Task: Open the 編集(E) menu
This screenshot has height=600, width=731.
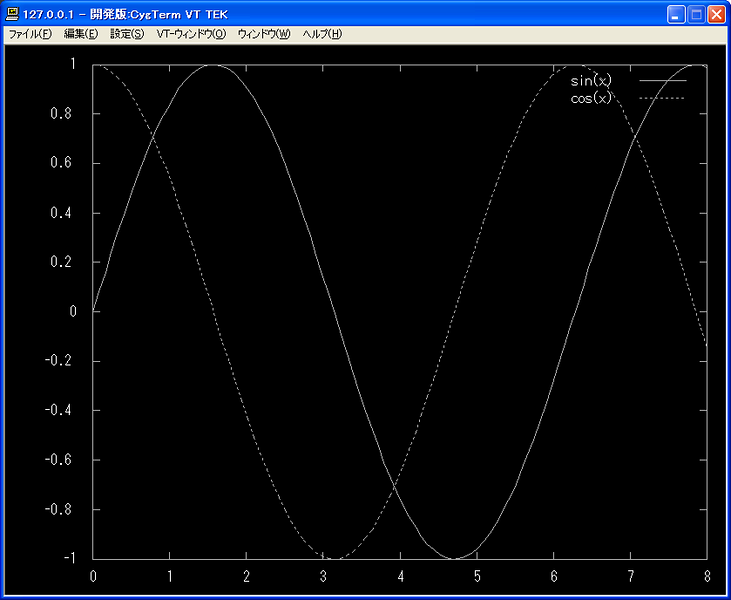Action: (81, 34)
